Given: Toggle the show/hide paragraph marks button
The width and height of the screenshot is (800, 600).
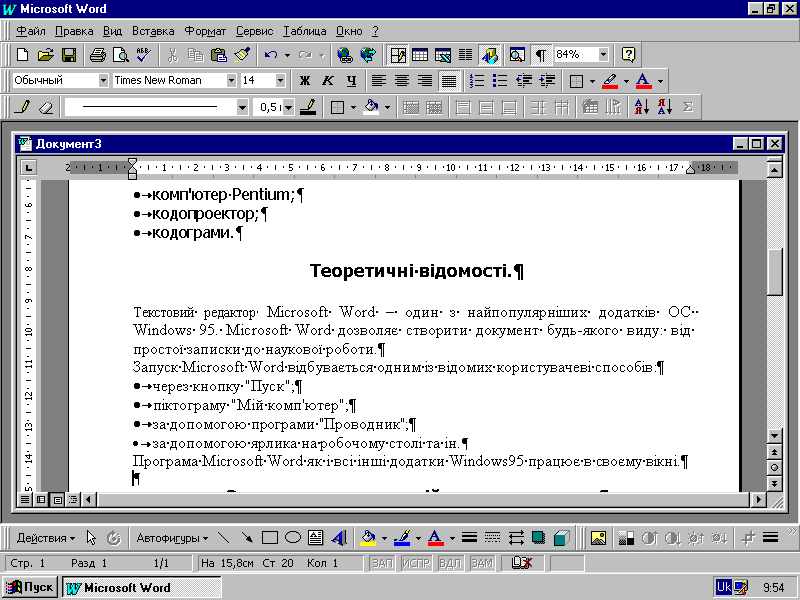Looking at the screenshot, I should [x=541, y=54].
